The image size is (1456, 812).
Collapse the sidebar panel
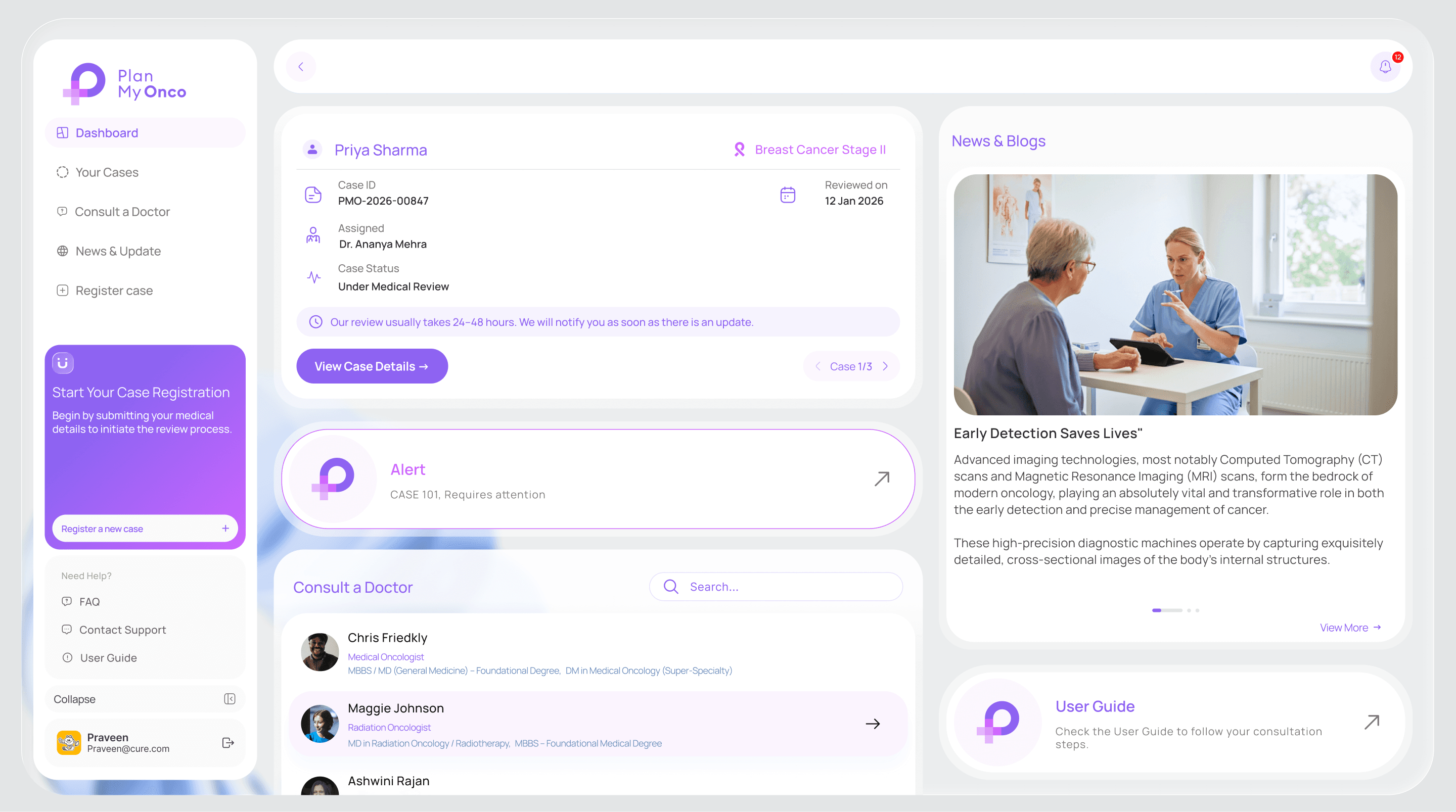point(230,699)
